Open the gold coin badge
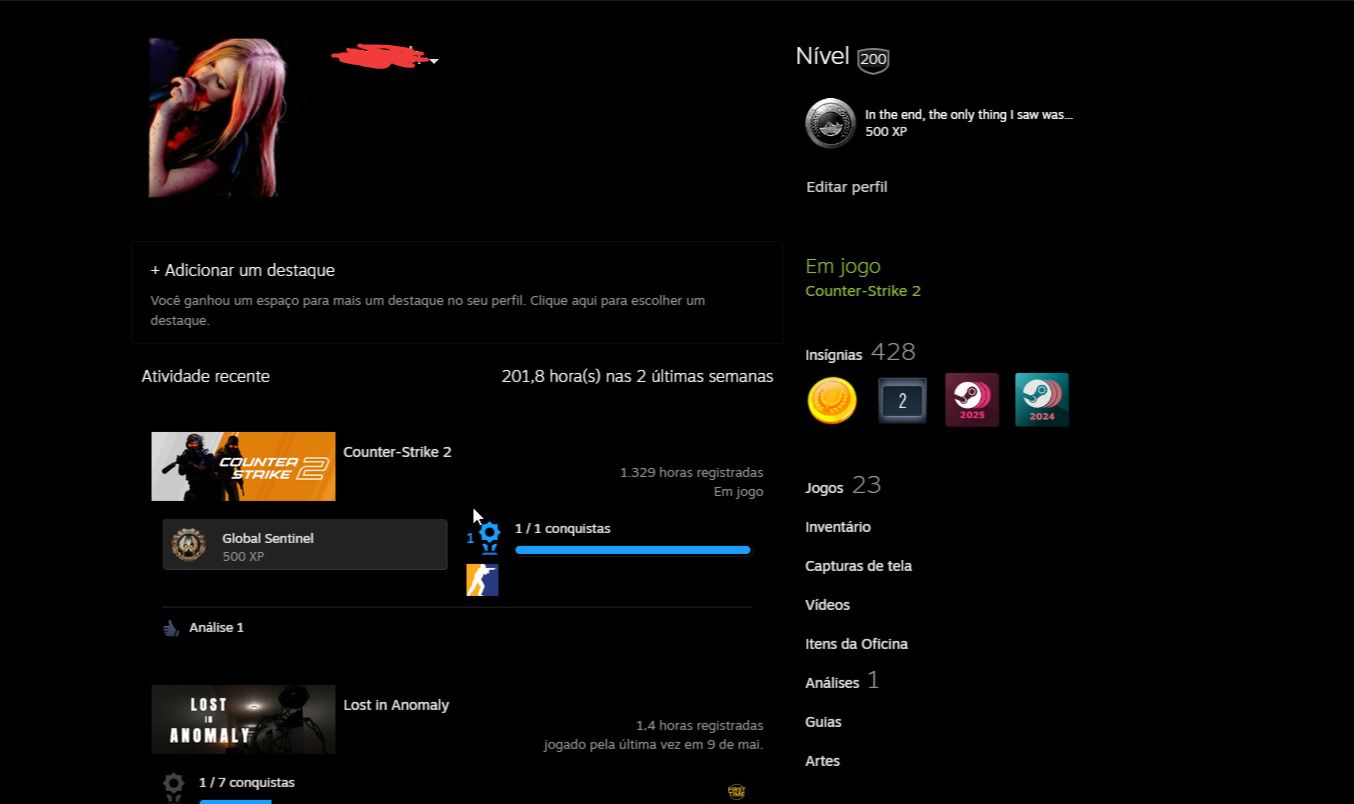 click(x=832, y=400)
